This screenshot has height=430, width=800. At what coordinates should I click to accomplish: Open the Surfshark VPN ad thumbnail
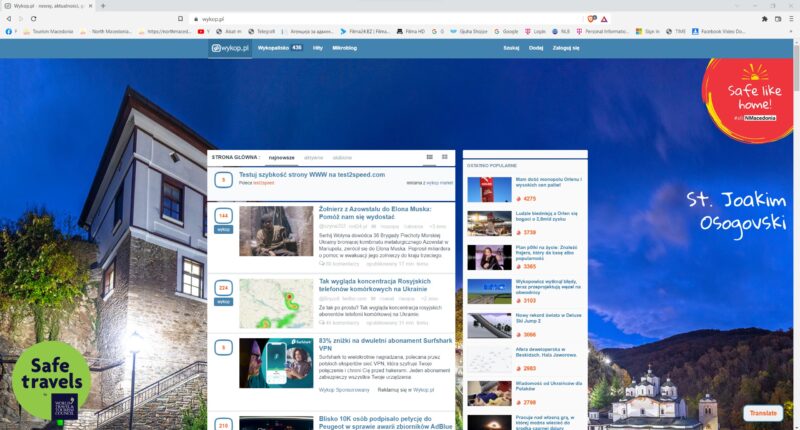276,363
